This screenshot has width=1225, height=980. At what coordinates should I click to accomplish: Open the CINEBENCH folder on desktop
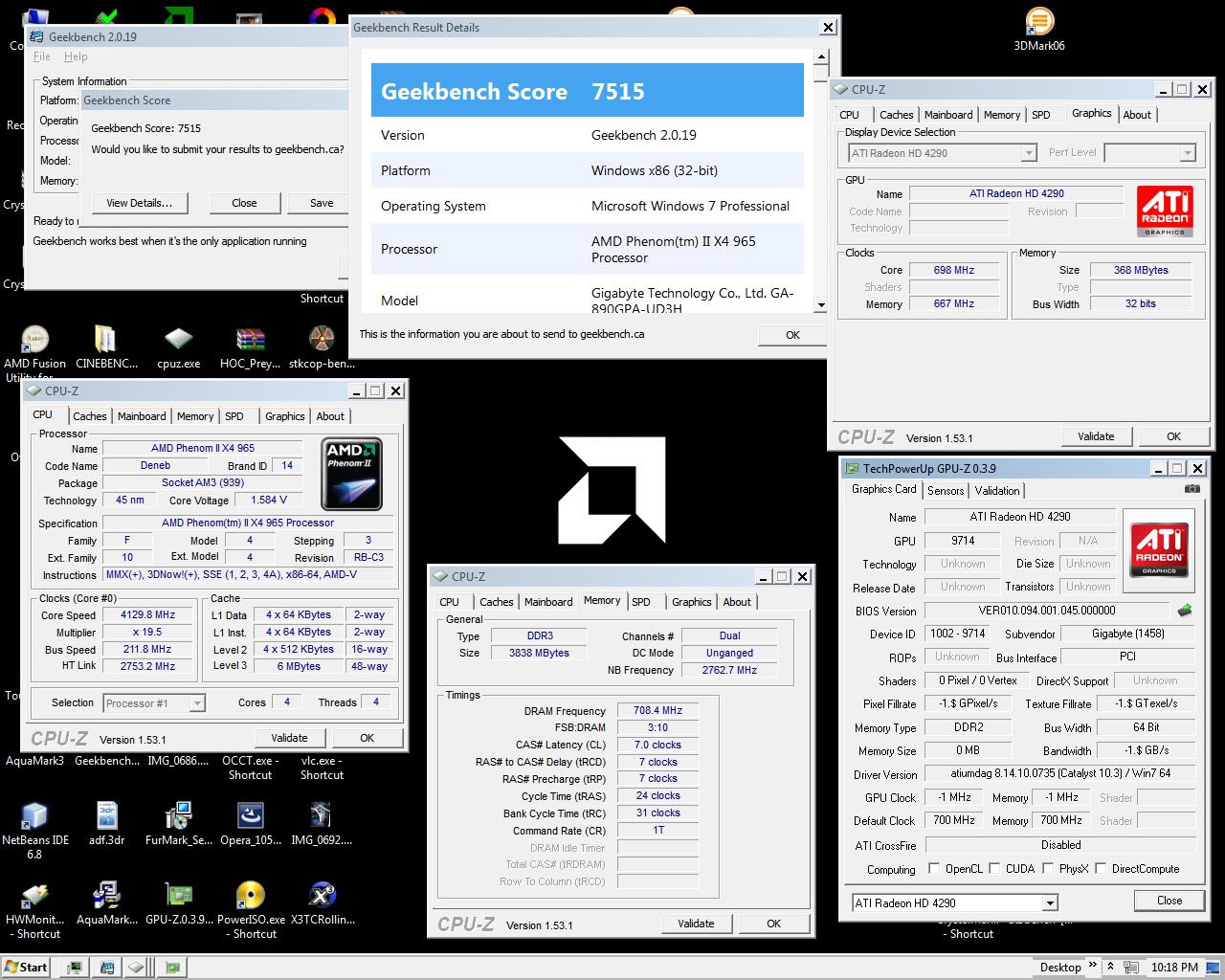tap(105, 340)
